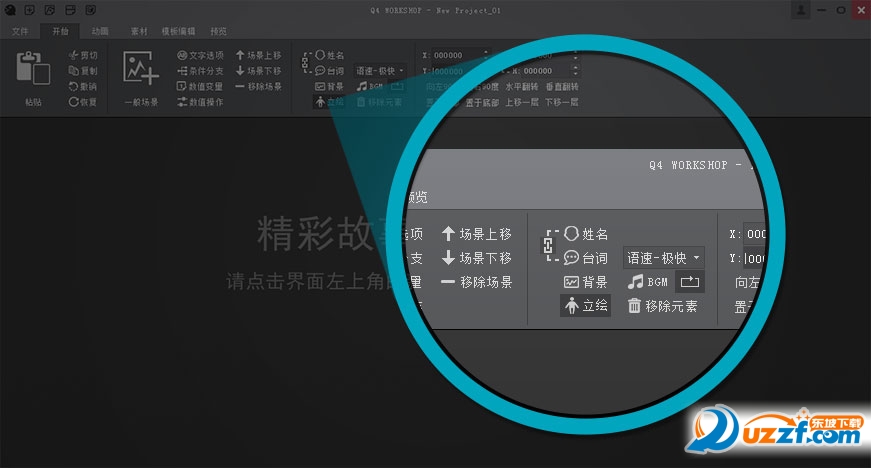Click the X coordinate stepper arrows
Viewport: 871px width, 468px height.
click(x=487, y=55)
